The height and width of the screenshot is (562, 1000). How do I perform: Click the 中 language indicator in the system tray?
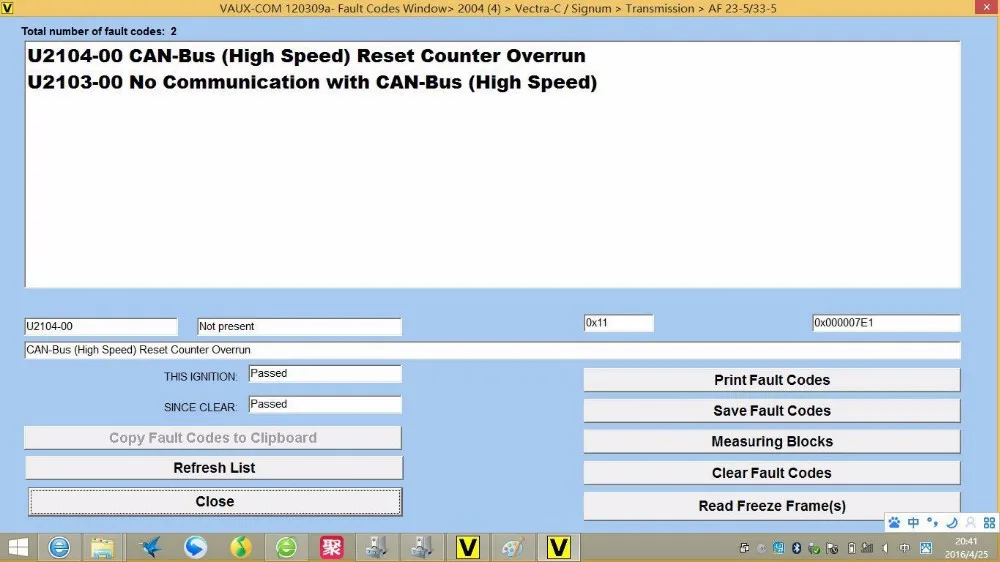904,548
